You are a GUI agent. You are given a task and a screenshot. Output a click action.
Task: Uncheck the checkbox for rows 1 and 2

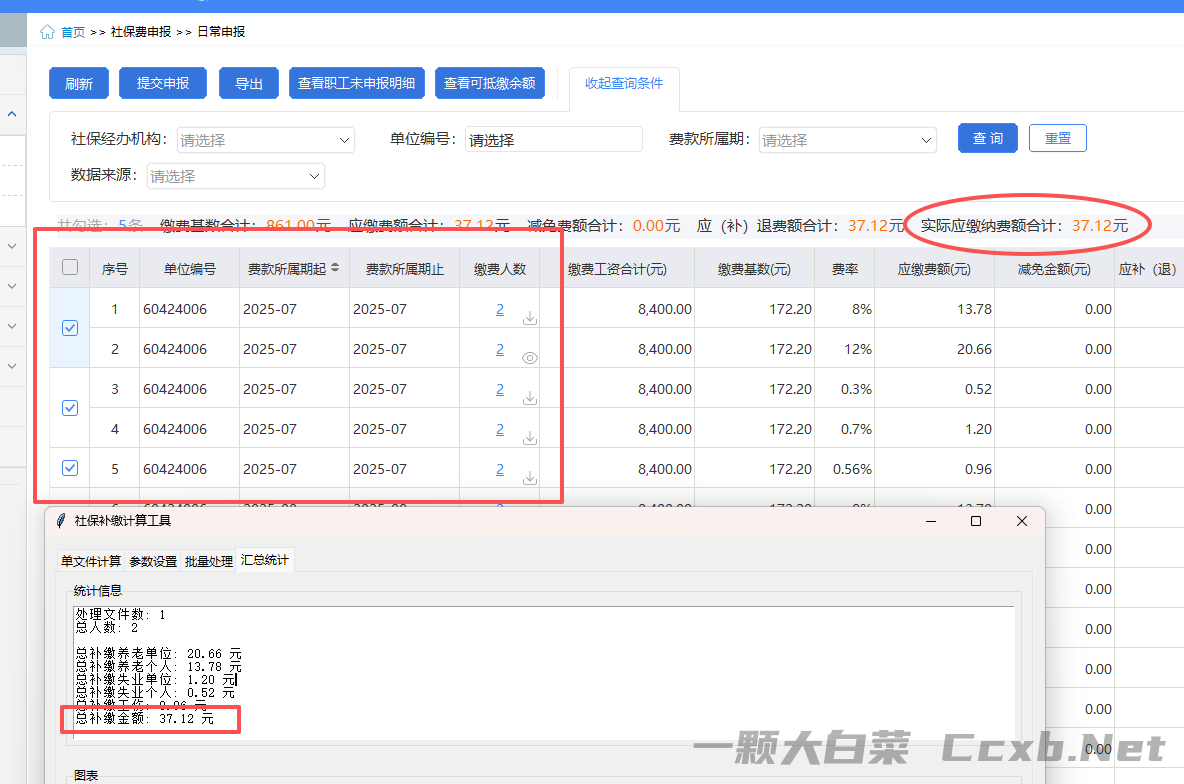70,328
